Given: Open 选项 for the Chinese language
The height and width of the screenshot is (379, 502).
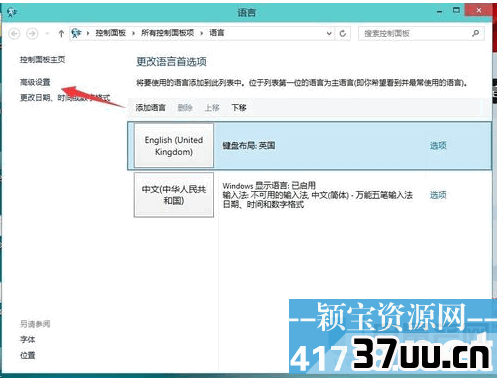Looking at the screenshot, I should [438, 195].
